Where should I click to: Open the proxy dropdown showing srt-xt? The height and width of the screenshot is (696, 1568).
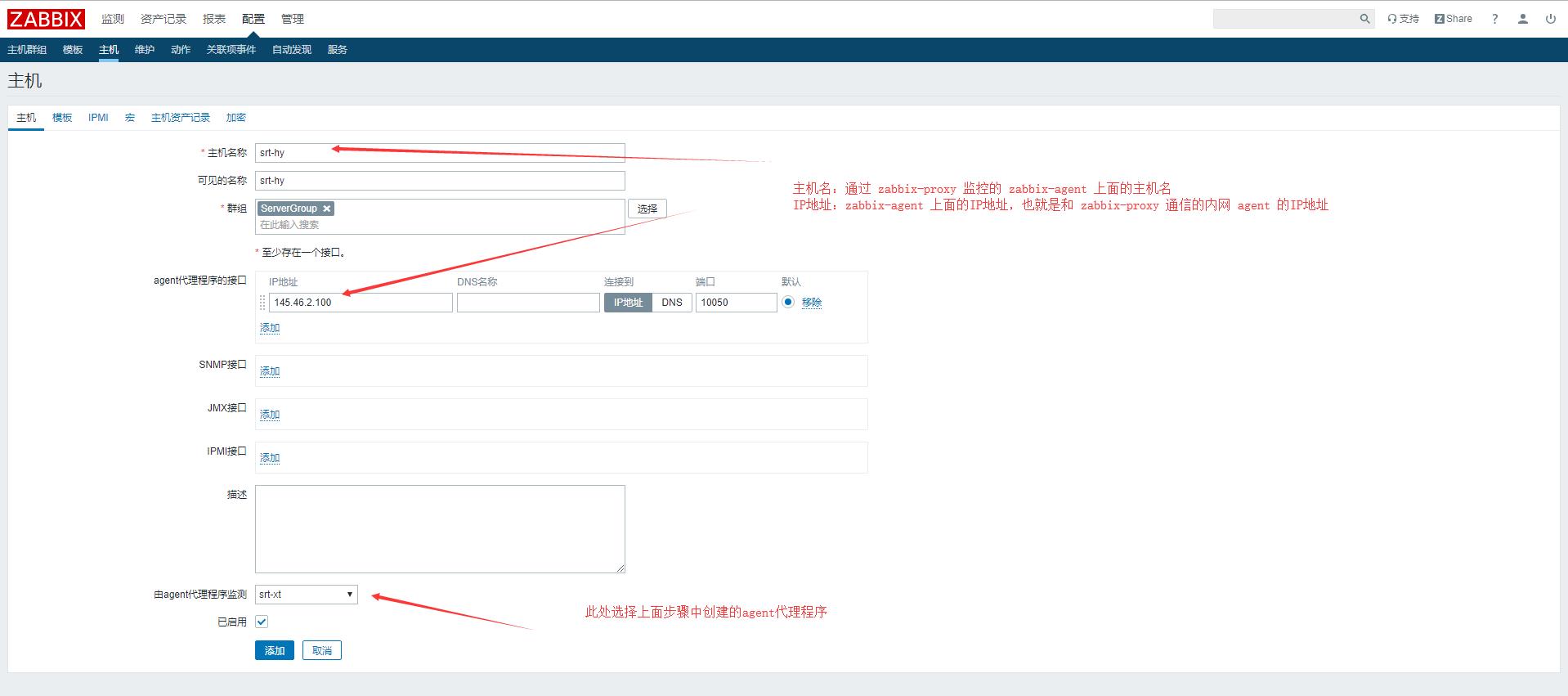pyautogui.click(x=307, y=595)
